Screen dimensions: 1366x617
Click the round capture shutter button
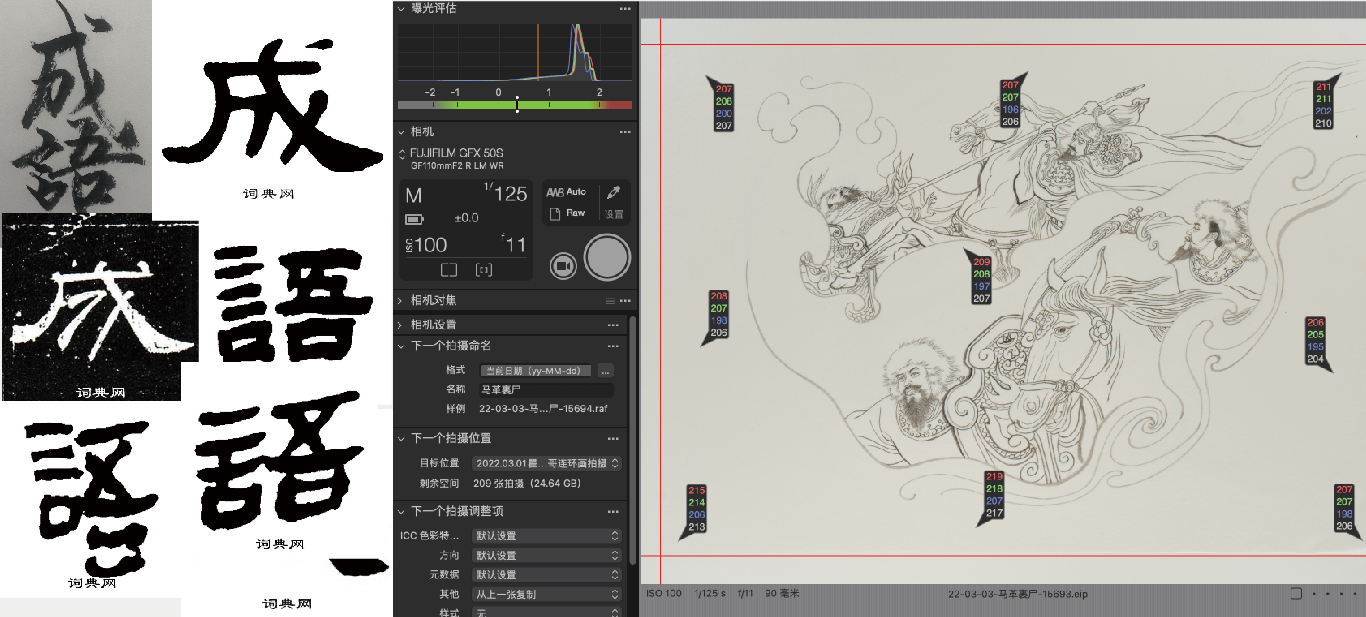(607, 259)
